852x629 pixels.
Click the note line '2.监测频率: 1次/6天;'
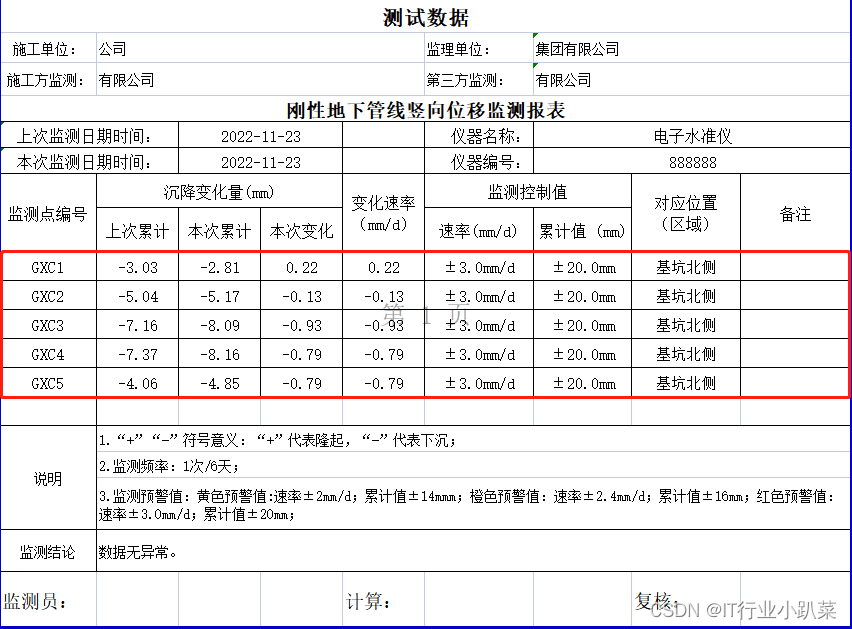click(x=473, y=466)
